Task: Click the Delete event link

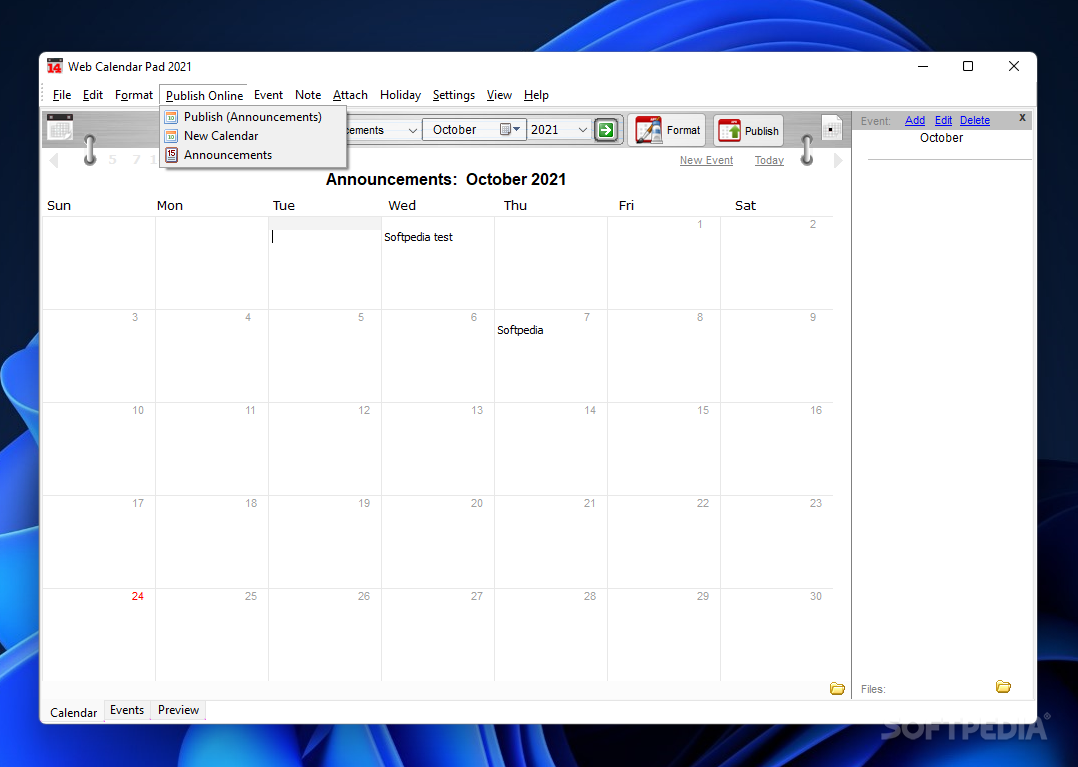Action: point(975,120)
